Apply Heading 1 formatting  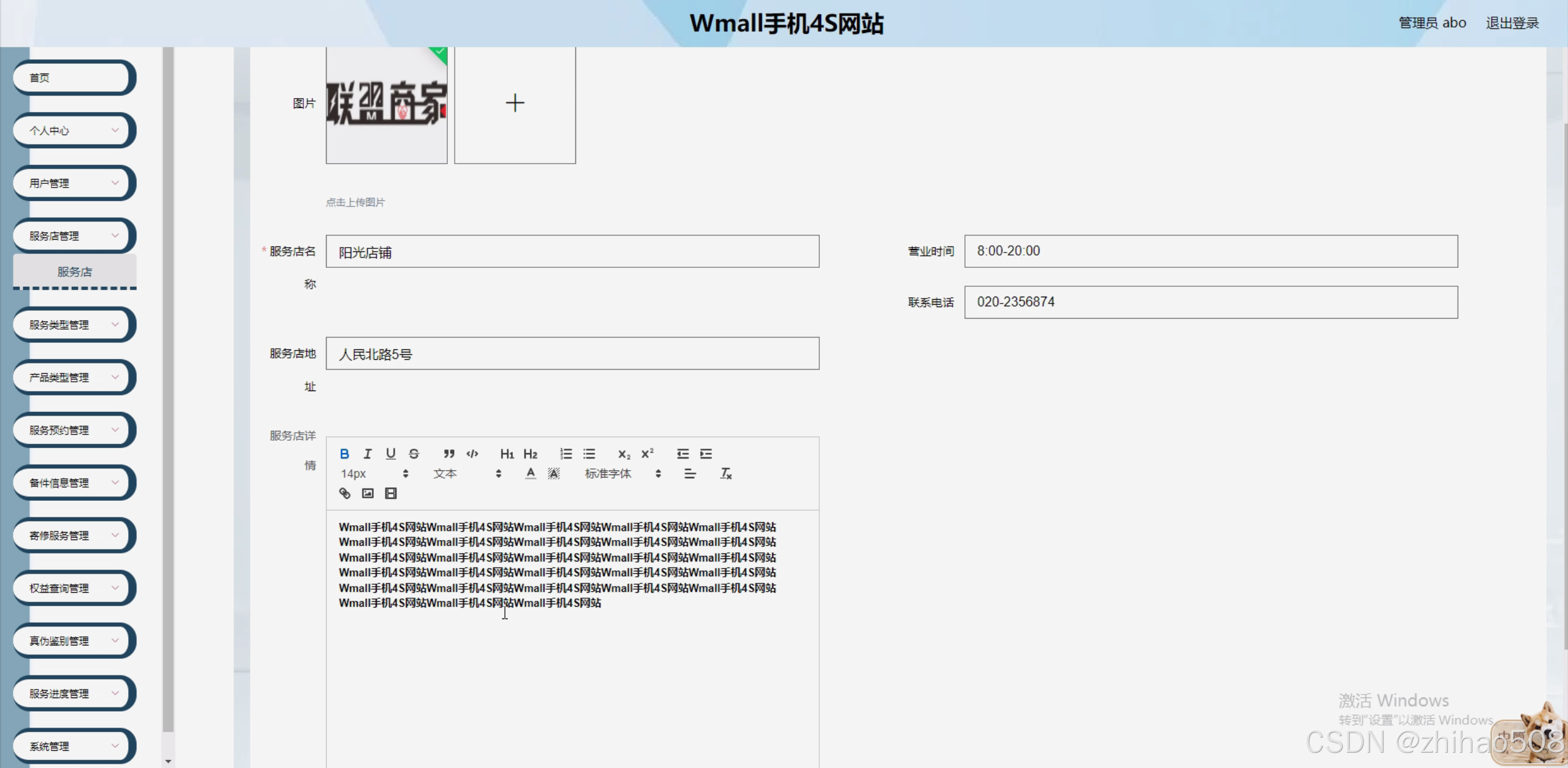pos(506,454)
